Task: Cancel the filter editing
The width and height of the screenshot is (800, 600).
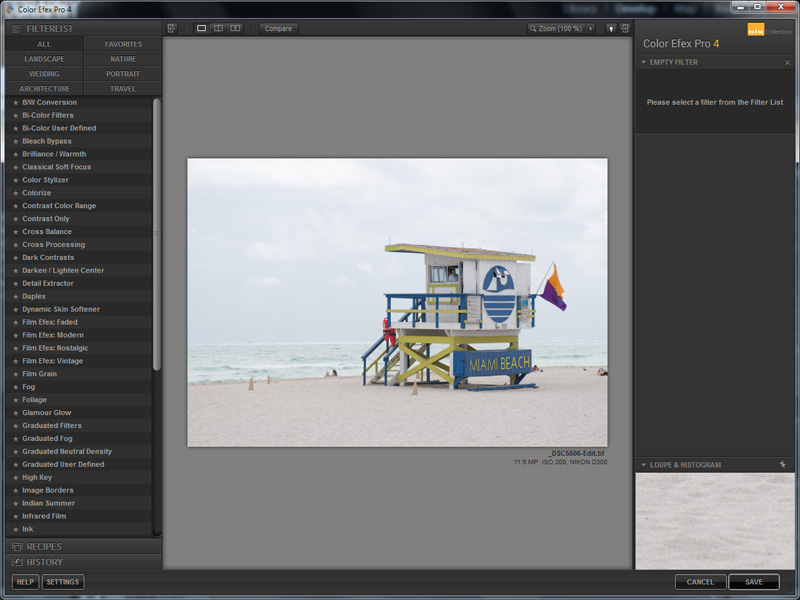Action: click(x=700, y=582)
